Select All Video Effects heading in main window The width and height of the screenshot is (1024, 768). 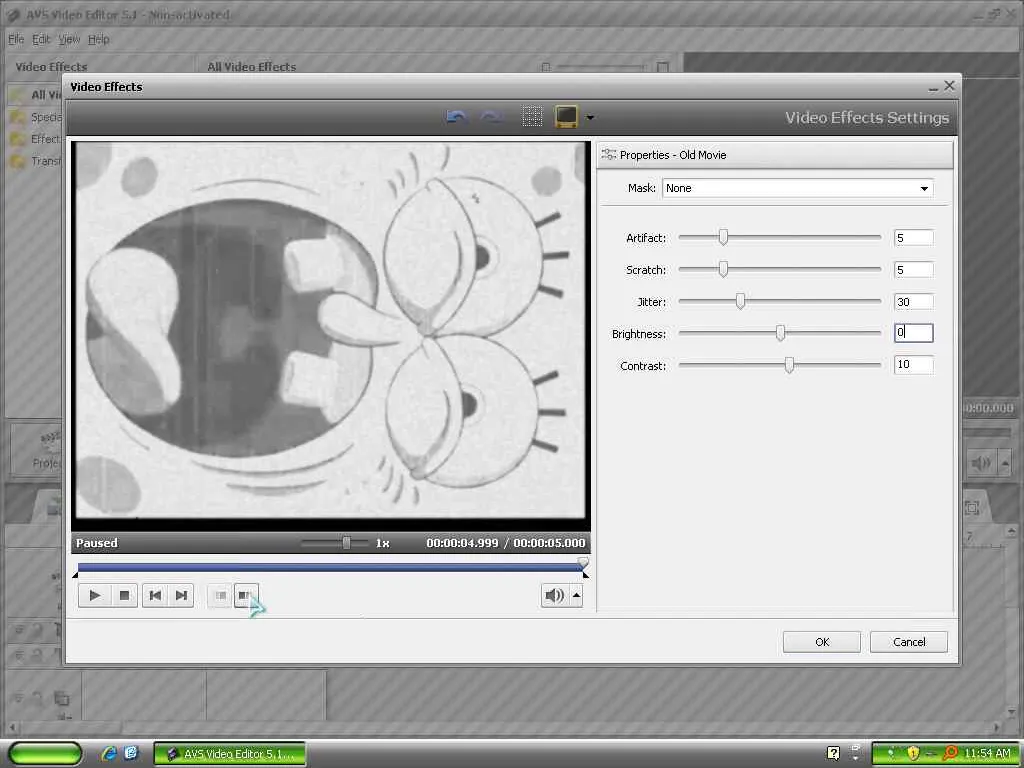(x=251, y=67)
